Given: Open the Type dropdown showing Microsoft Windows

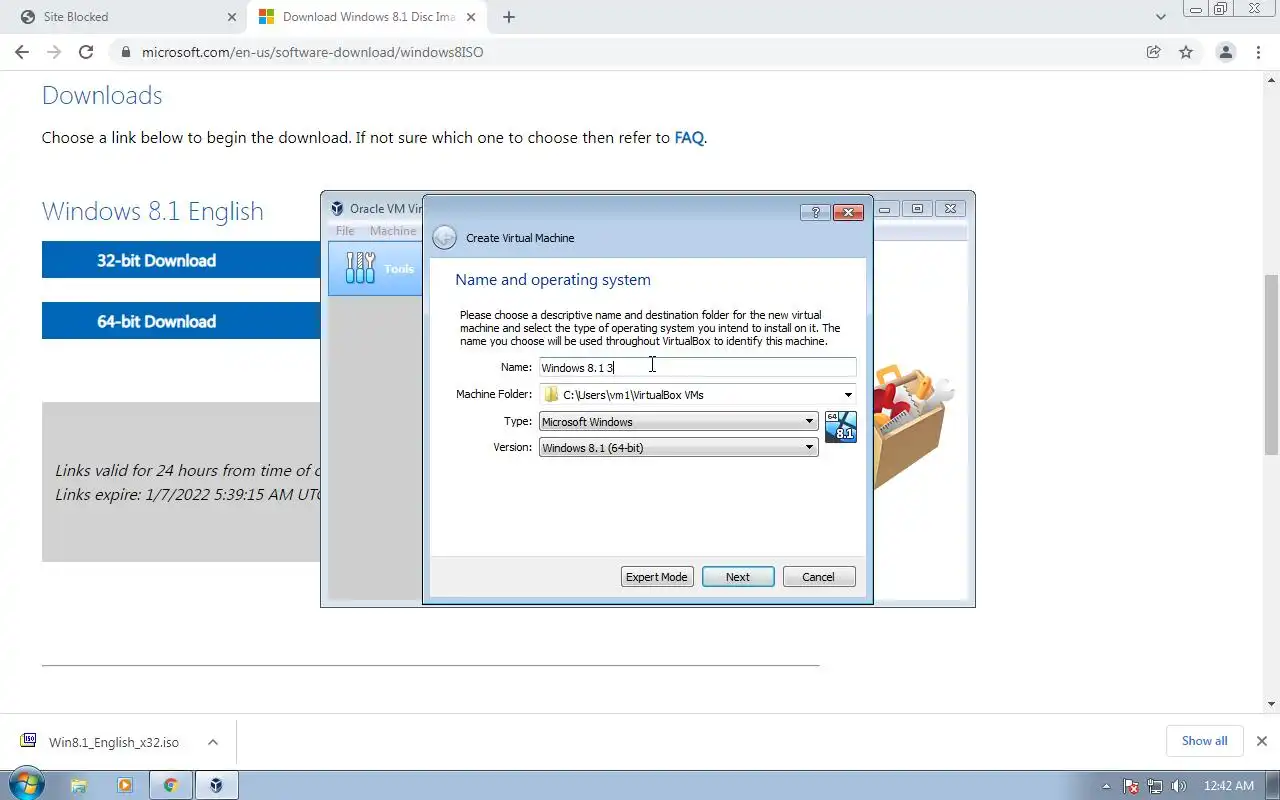Looking at the screenshot, I should click(x=679, y=421).
